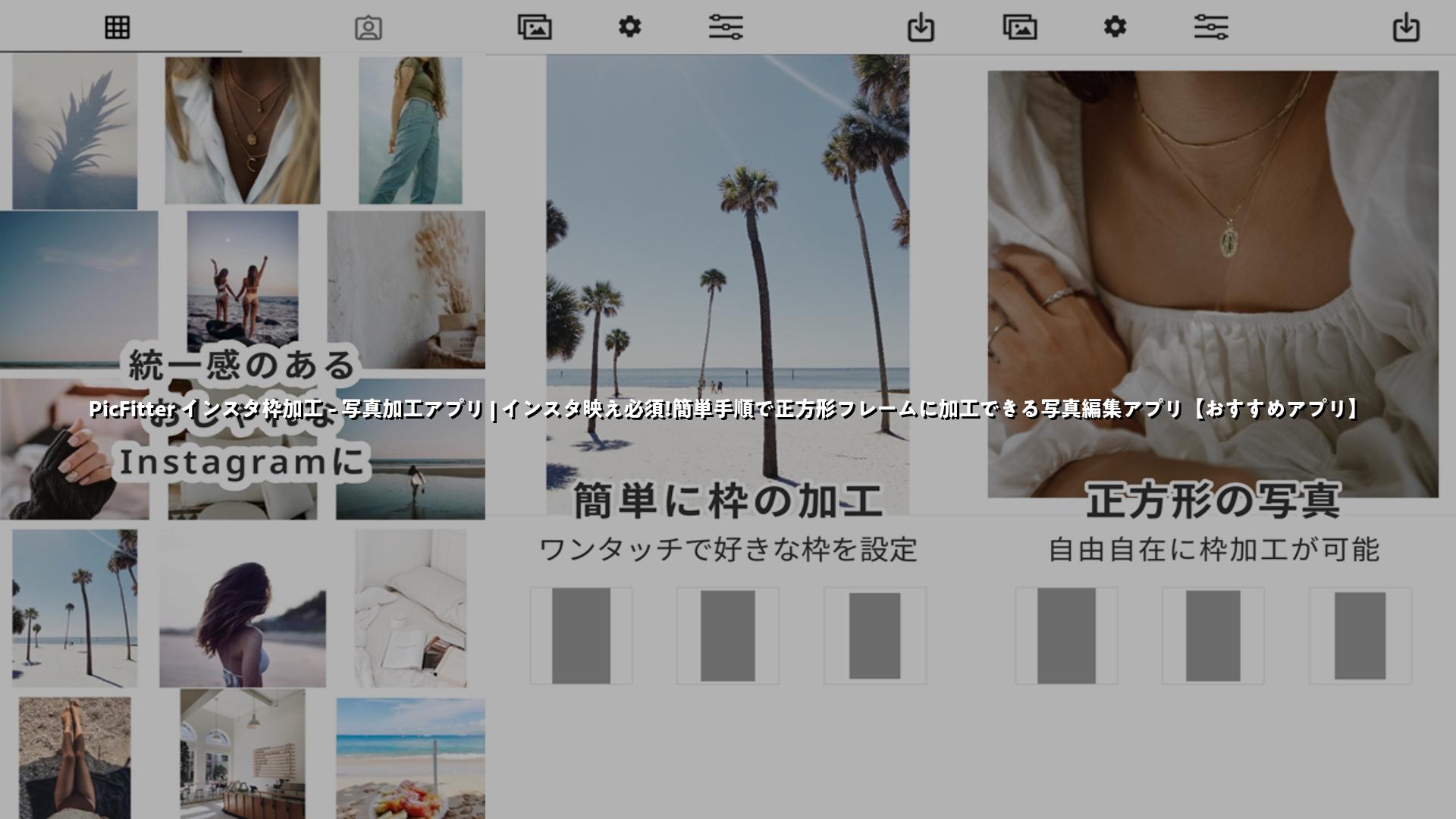Open settings gear above necklace photo
The width and height of the screenshot is (1456, 819).
coord(1115,27)
